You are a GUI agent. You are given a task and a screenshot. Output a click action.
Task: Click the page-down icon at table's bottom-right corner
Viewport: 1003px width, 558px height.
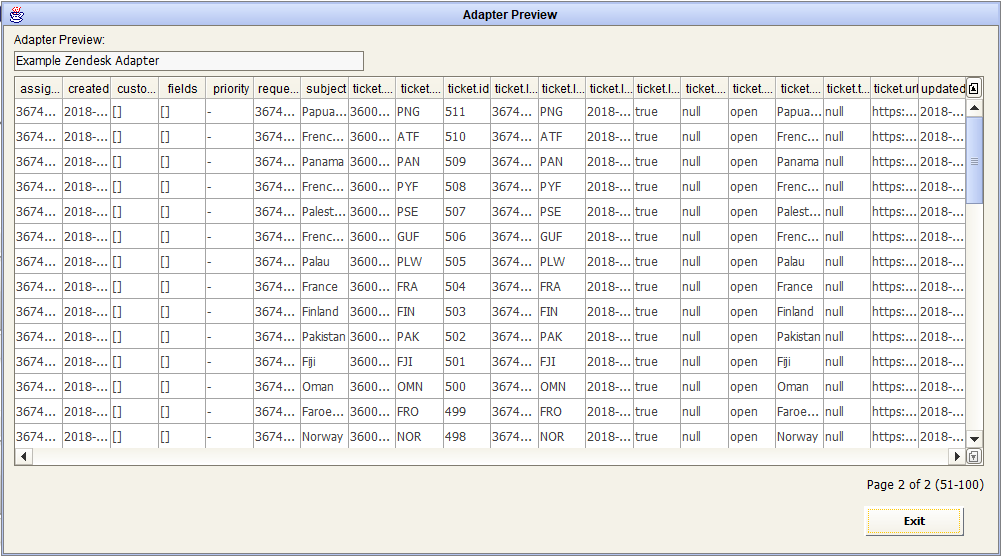pyautogui.click(x=974, y=456)
